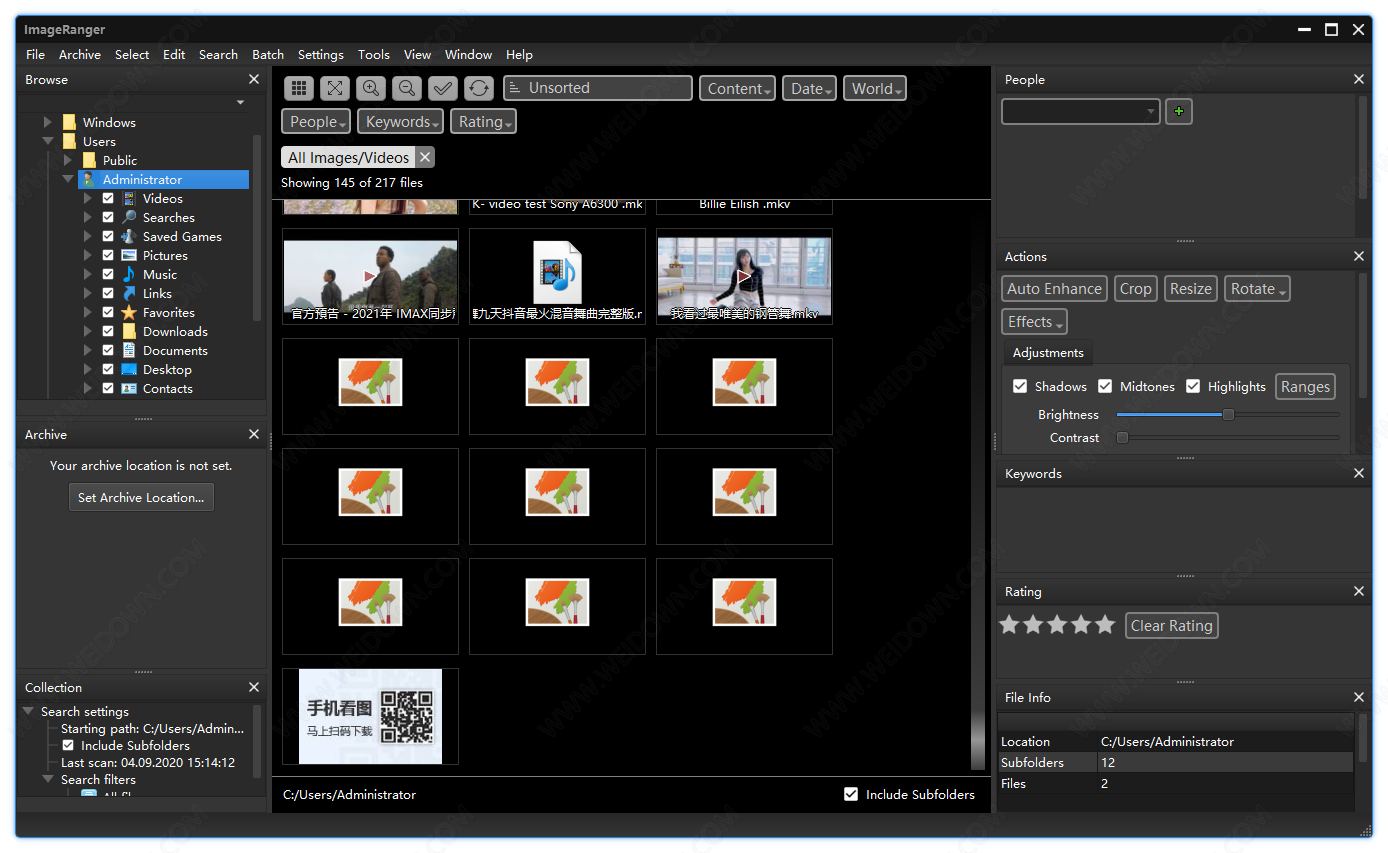
Task: Set rating to one star
Action: coord(1009,625)
